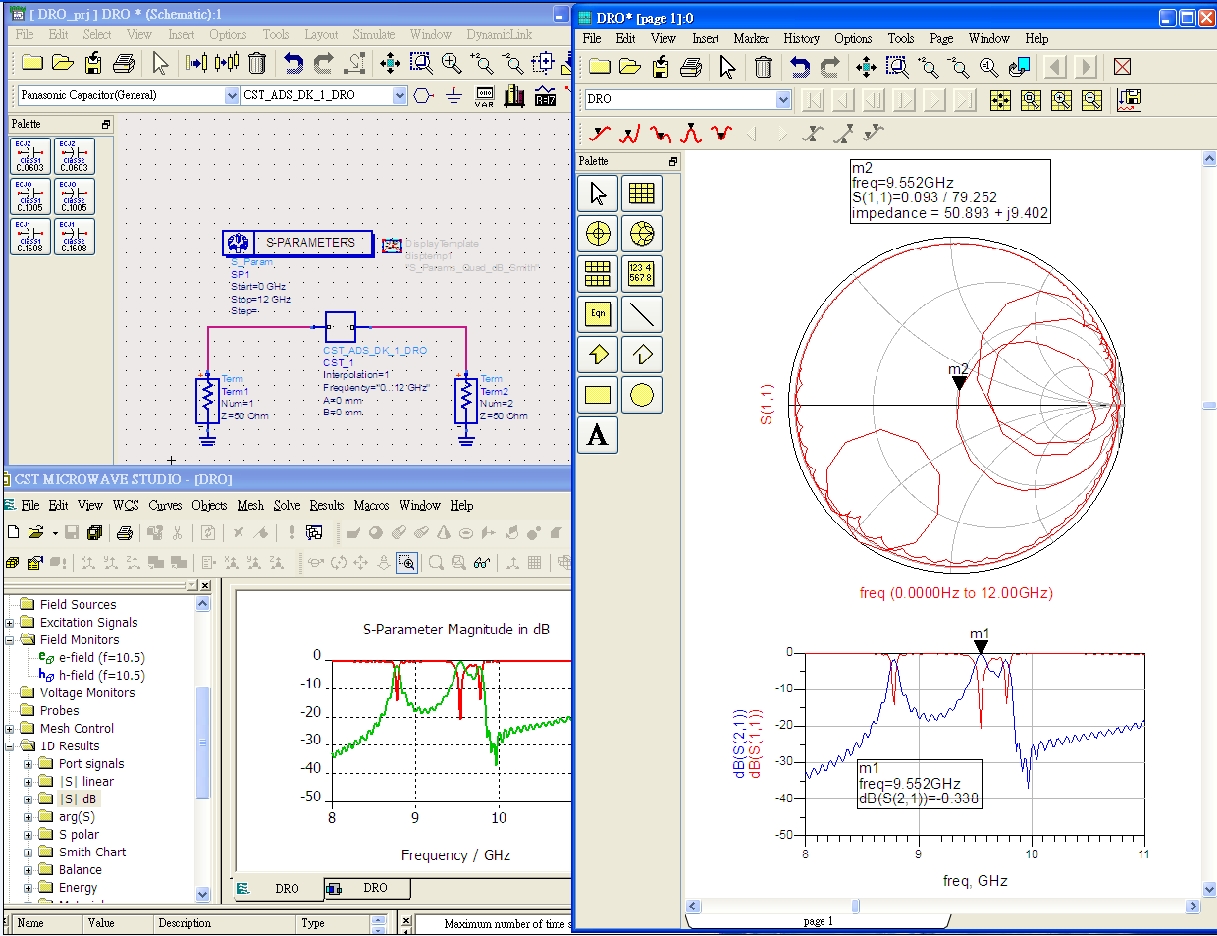Pick the Circle shape tool in the display palette
This screenshot has width=1217, height=936.
(x=642, y=395)
